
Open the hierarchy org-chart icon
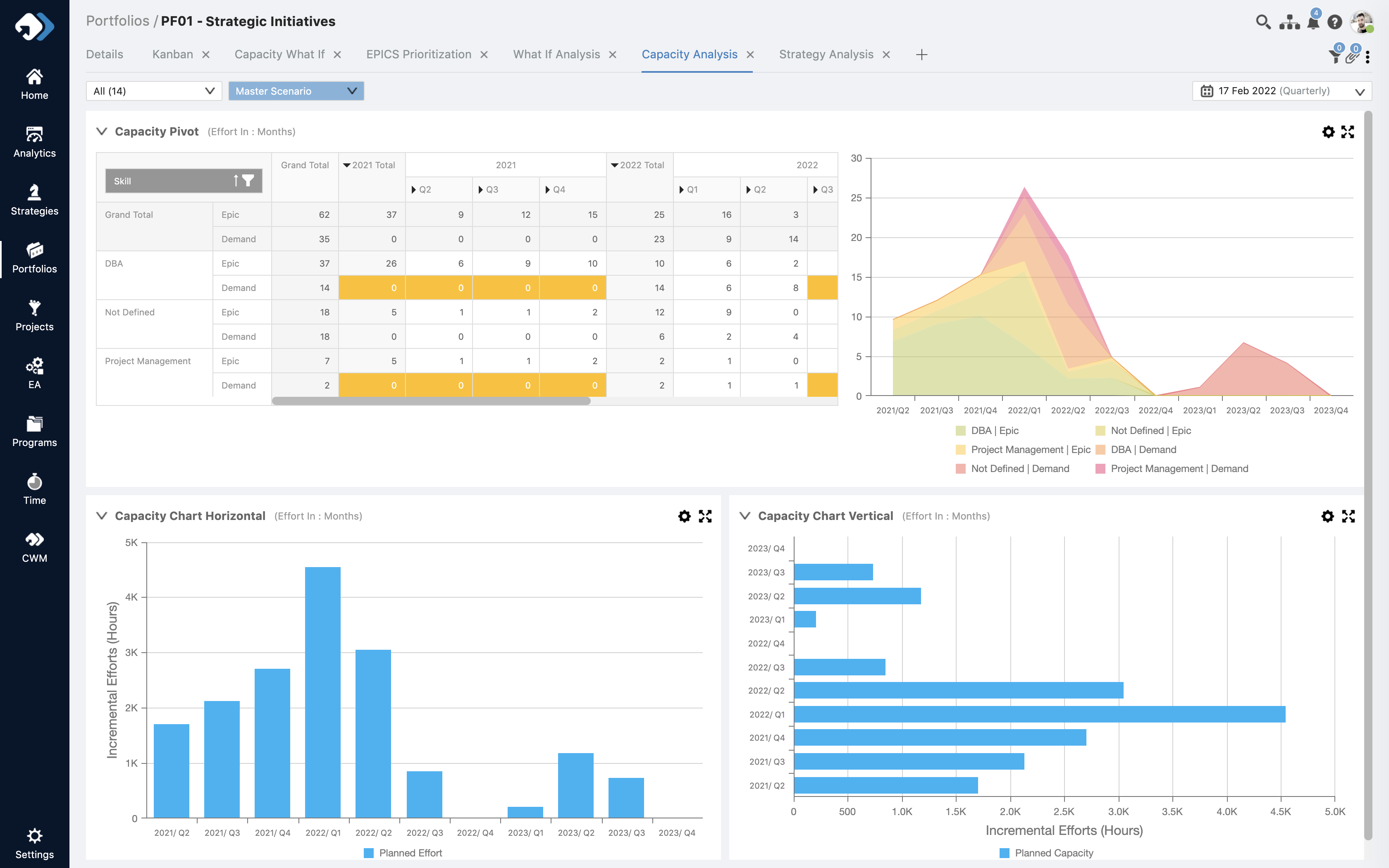pos(1289,22)
